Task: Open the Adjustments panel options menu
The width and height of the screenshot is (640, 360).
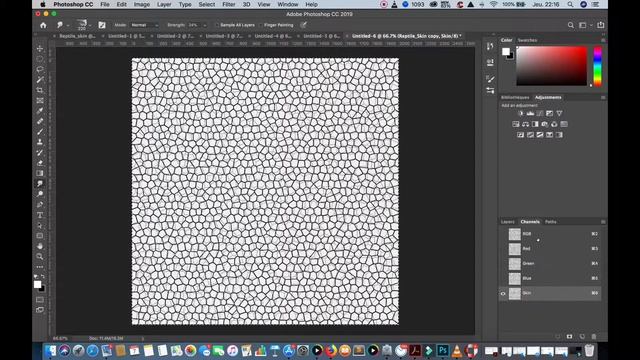Action: [603, 98]
